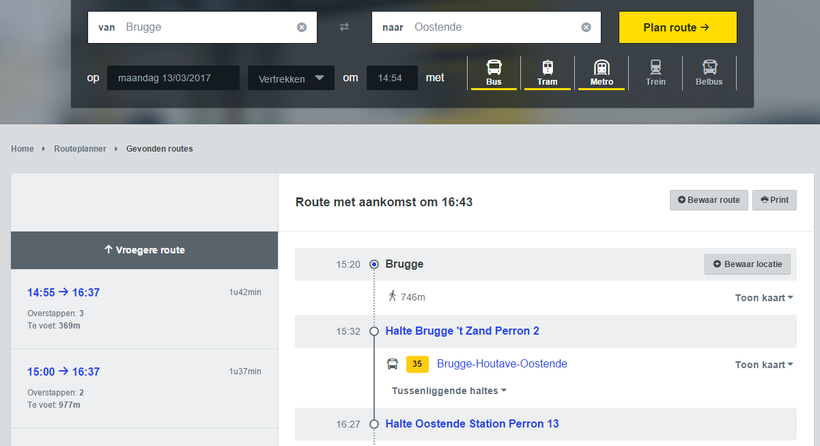The image size is (820, 446).
Task: Toggle the Tram transport option
Action: (x=547, y=72)
